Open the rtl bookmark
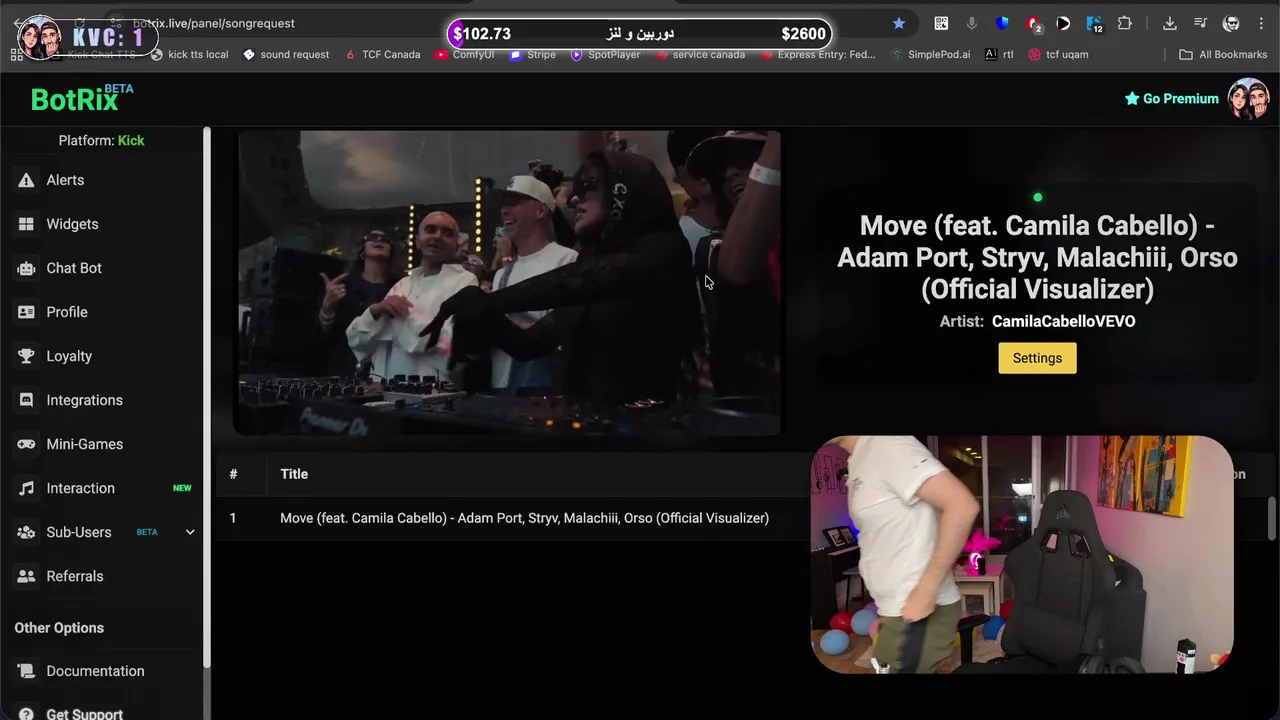This screenshot has width=1280, height=720. point(999,54)
